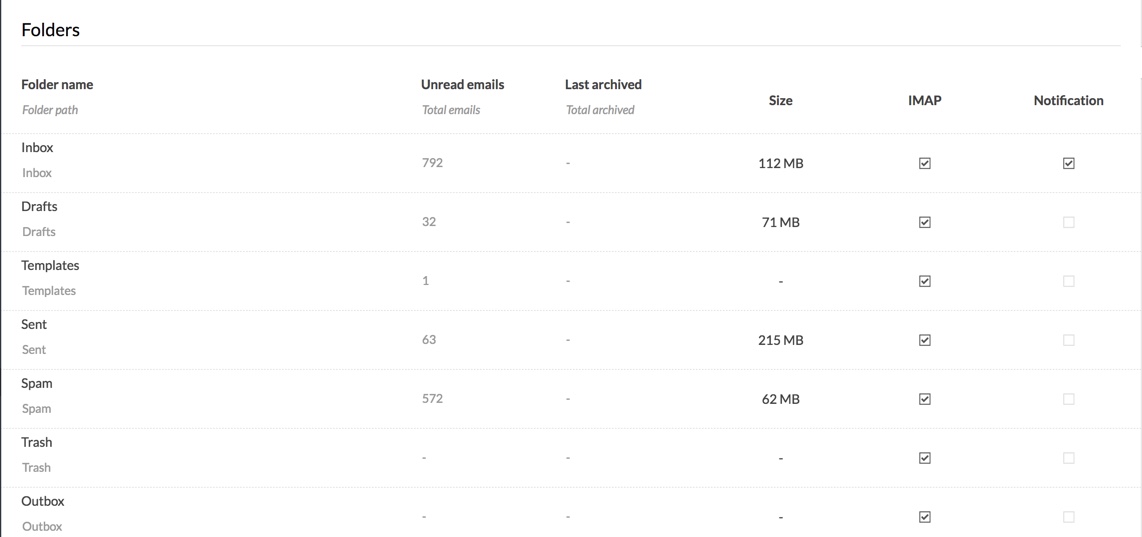Click the Folder name column header

point(57,85)
